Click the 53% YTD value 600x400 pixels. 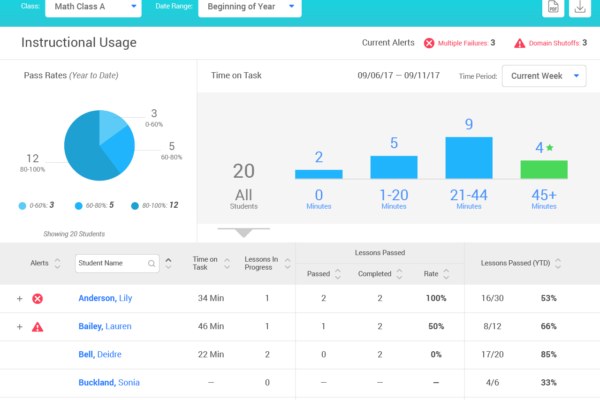[x=549, y=298]
